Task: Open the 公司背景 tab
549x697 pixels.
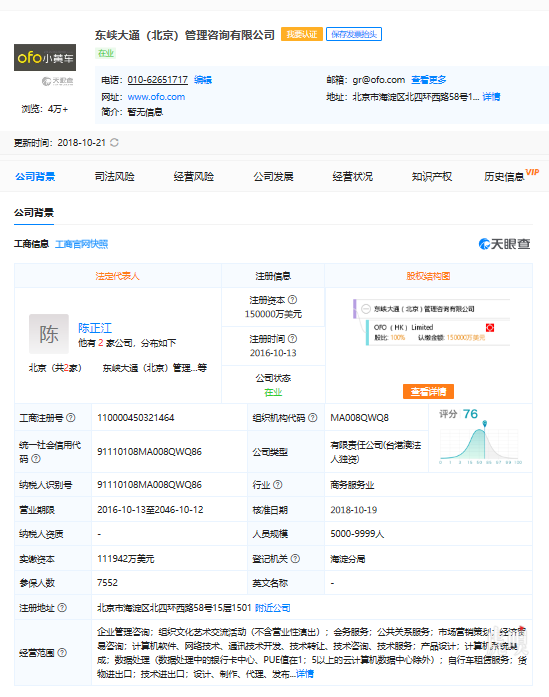Action: (x=35, y=176)
